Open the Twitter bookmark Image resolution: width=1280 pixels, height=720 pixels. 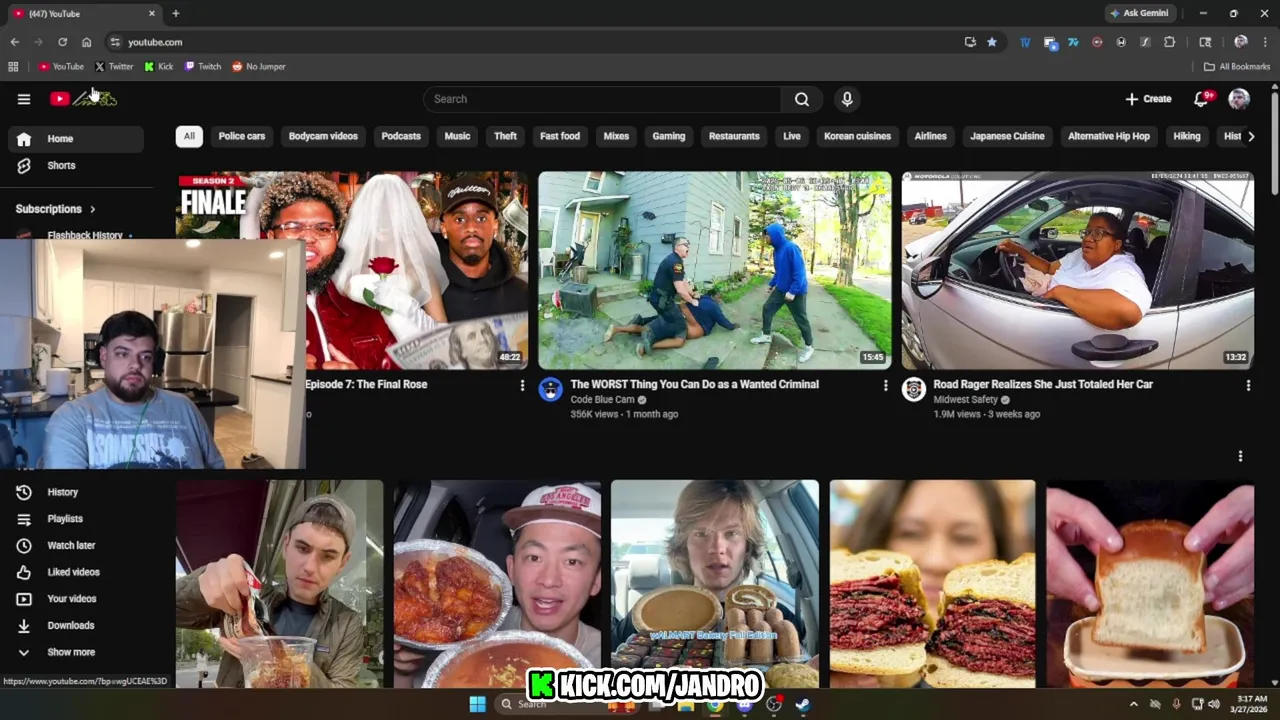pyautogui.click(x=114, y=67)
